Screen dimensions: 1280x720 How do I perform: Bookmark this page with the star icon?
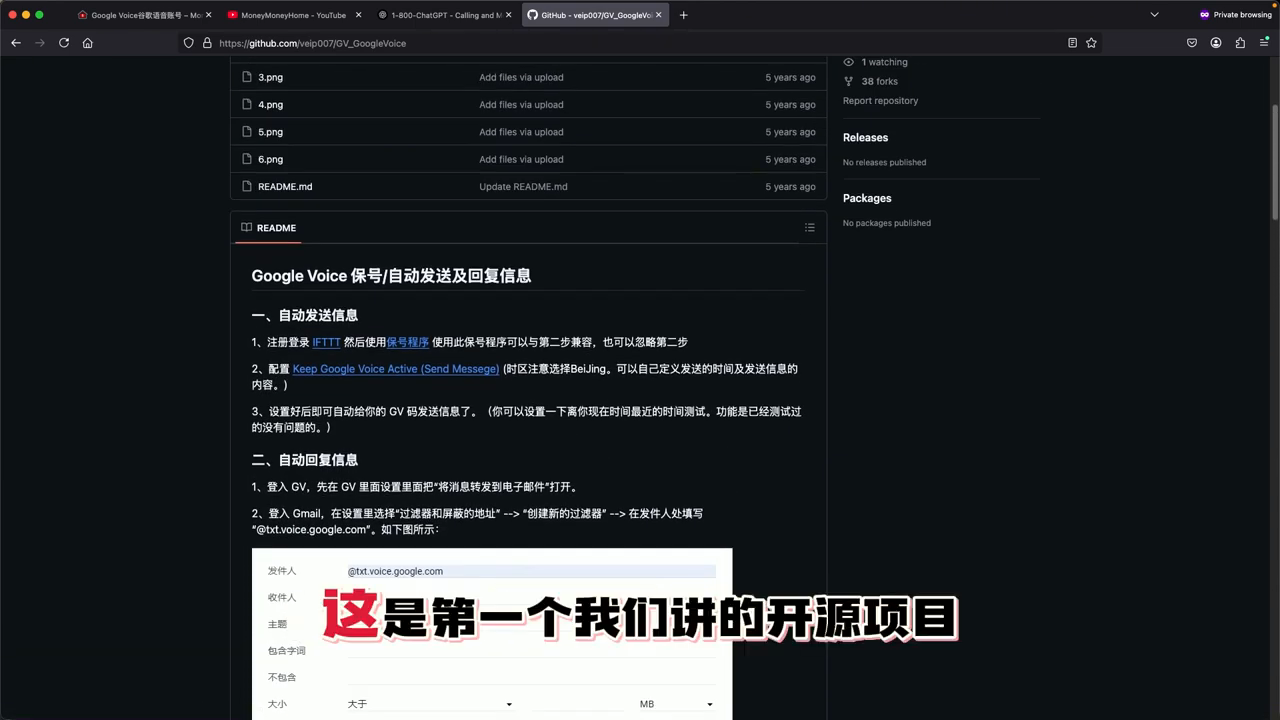1091,43
